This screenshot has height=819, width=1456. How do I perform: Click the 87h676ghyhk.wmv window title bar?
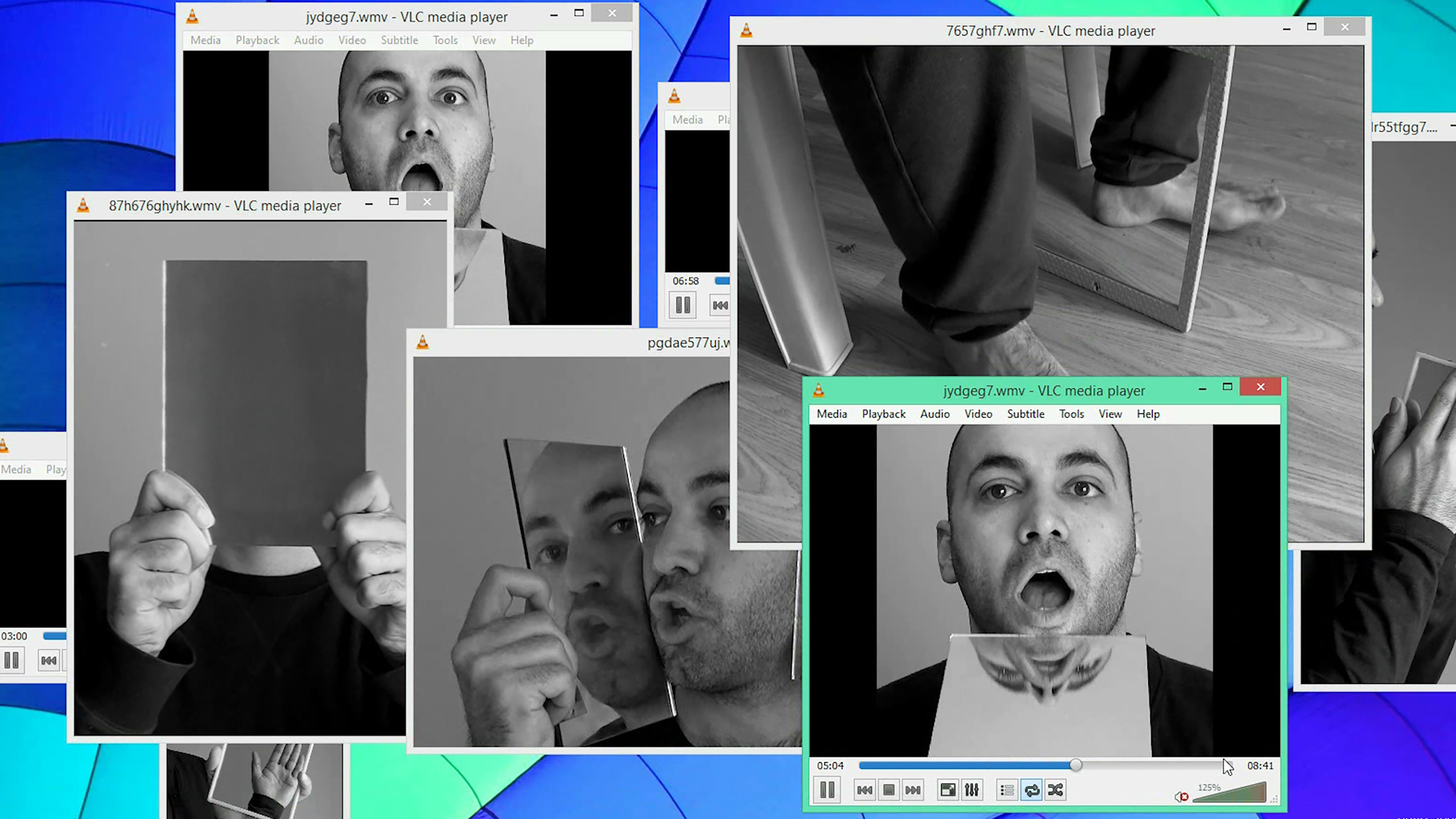(x=225, y=206)
